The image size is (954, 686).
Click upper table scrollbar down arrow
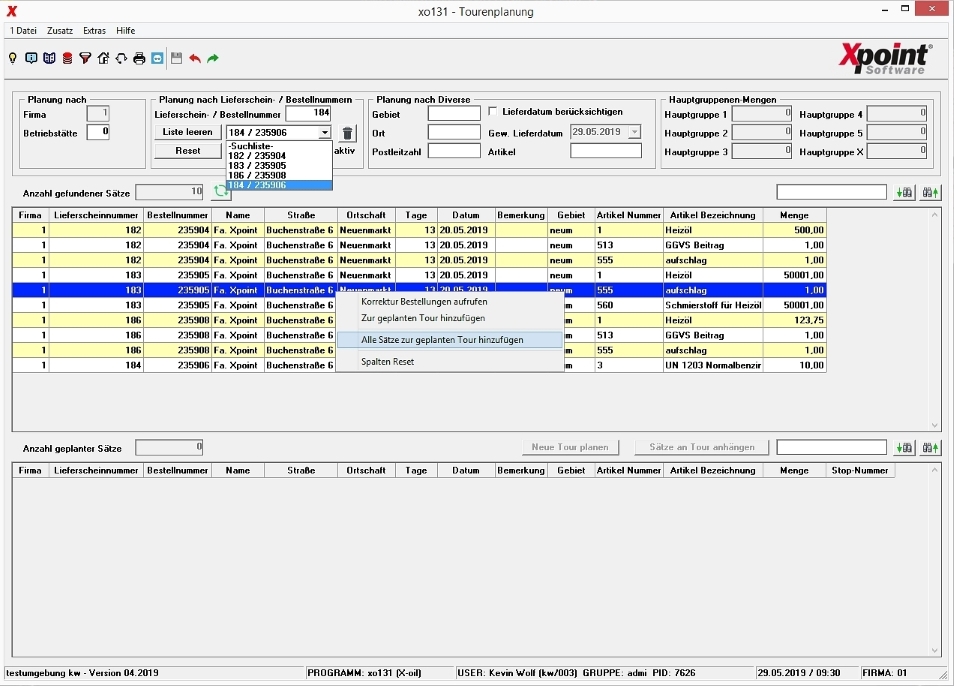coord(935,425)
